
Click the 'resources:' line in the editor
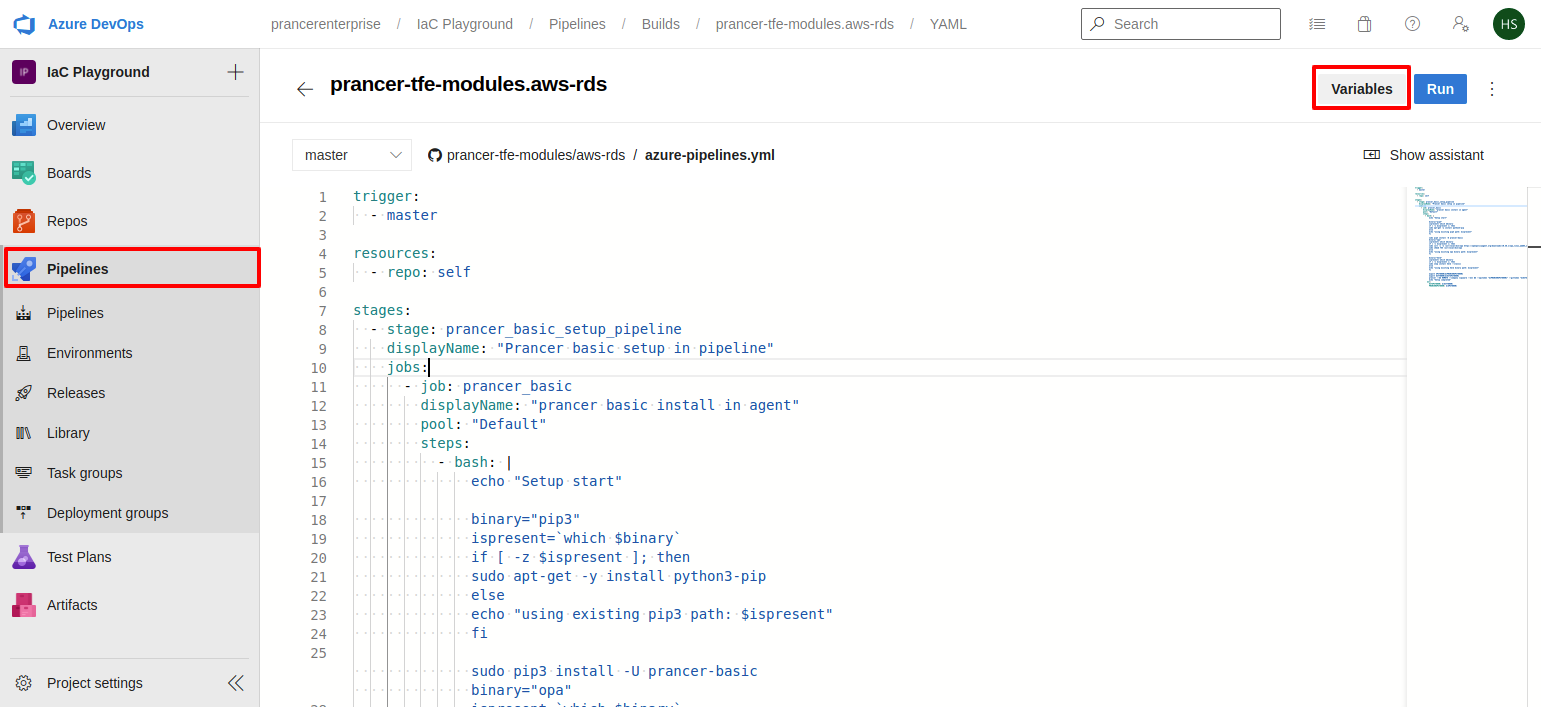(395, 254)
